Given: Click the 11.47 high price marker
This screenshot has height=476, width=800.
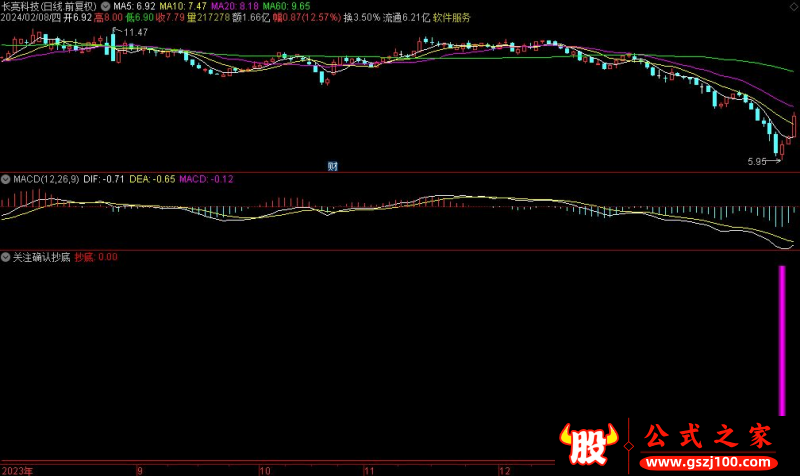Looking at the screenshot, I should point(135,33).
